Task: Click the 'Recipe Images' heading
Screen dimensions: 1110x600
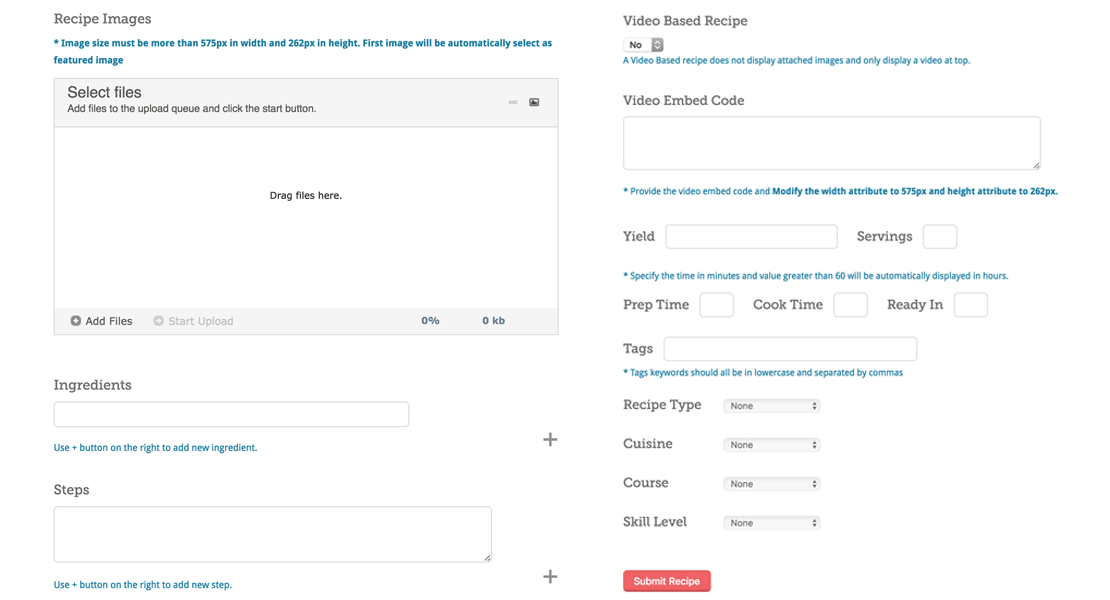Action: click(x=103, y=18)
